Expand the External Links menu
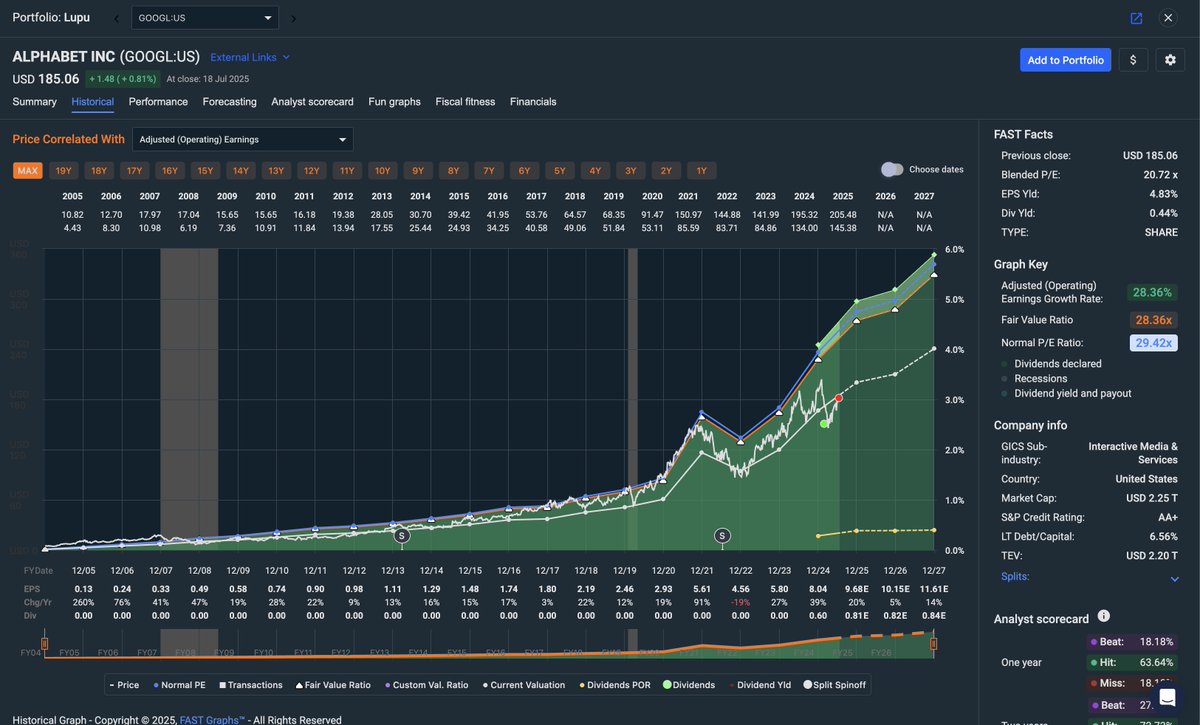 pyautogui.click(x=250, y=57)
